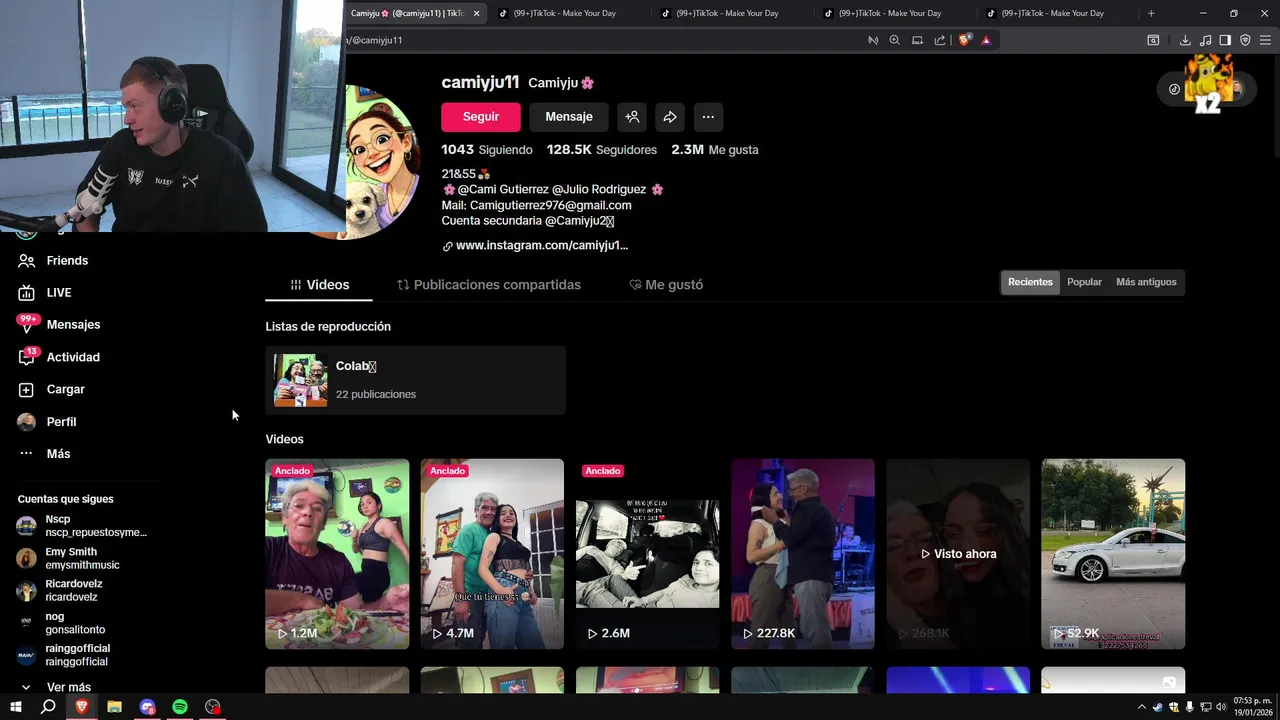This screenshot has width=1280, height=720.
Task: Open Mensaje to message camiyju11
Action: tap(569, 117)
